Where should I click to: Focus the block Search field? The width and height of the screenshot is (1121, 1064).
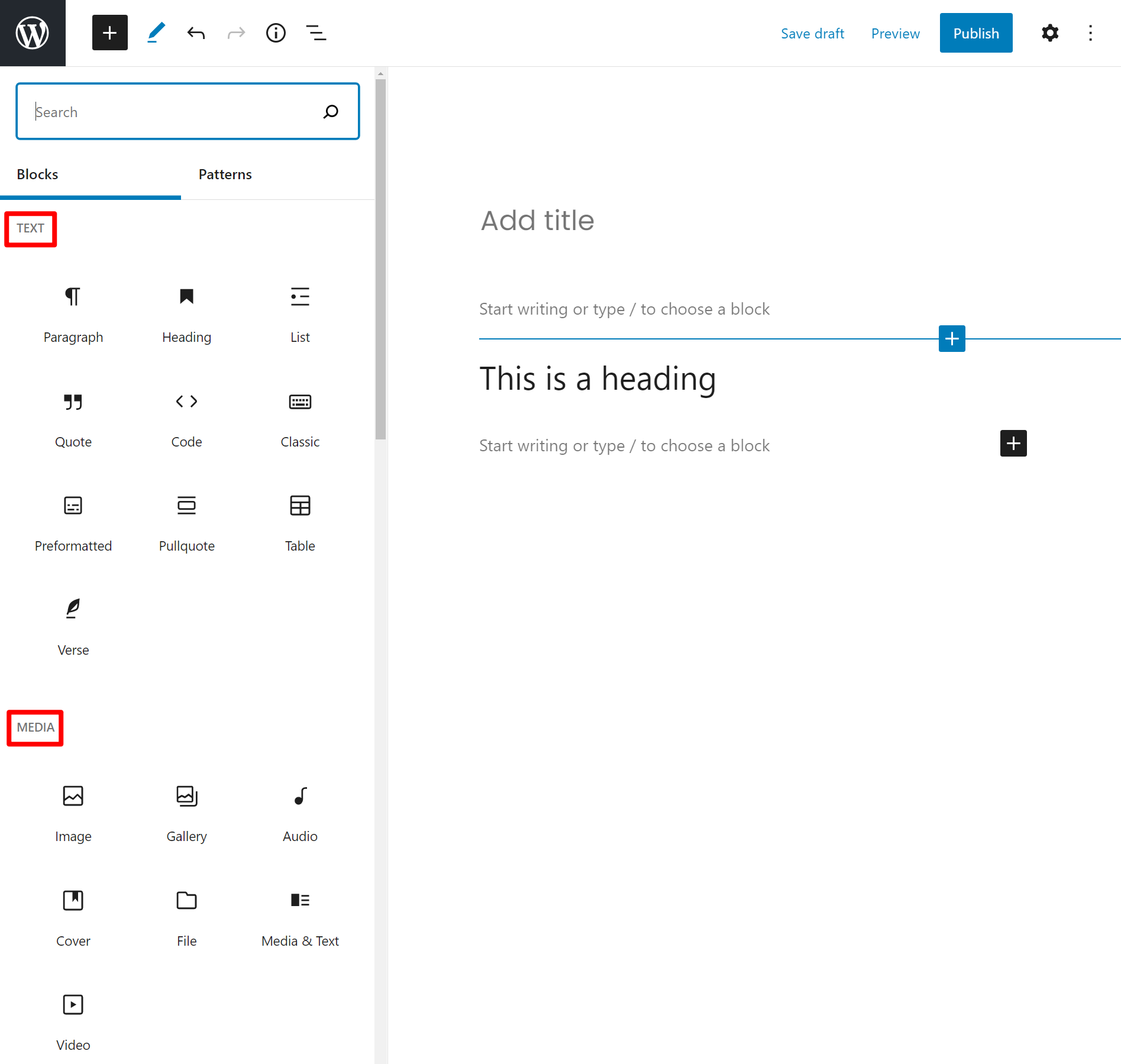177,112
